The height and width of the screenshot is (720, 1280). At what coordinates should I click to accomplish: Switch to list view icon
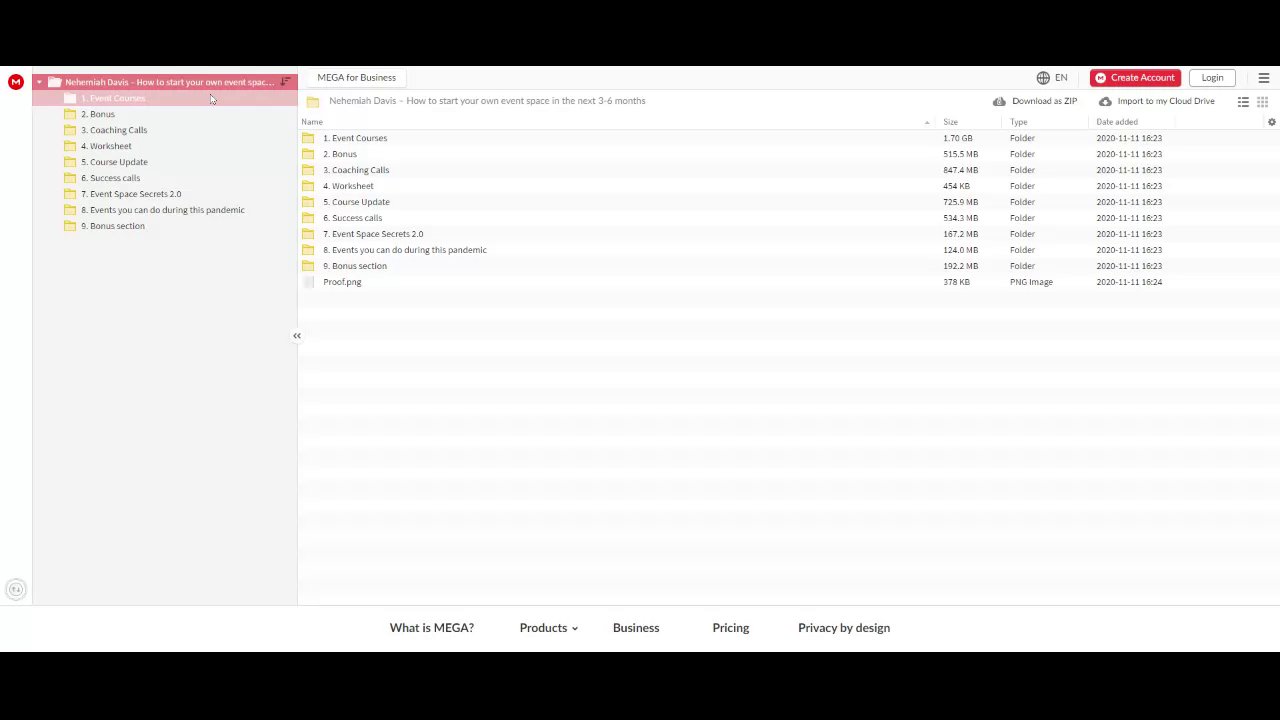1243,102
